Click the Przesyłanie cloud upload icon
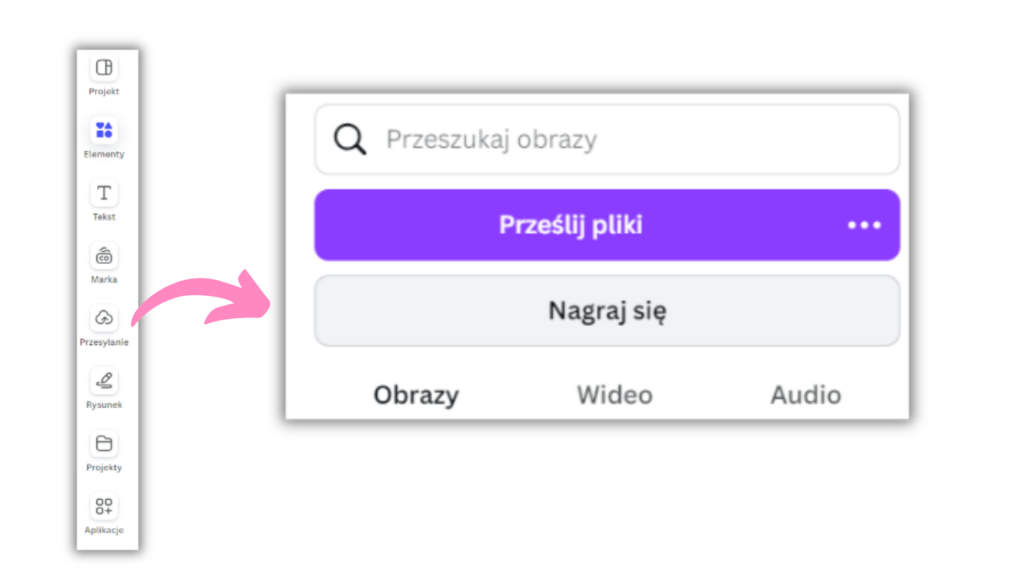1024x576 pixels. [104, 318]
